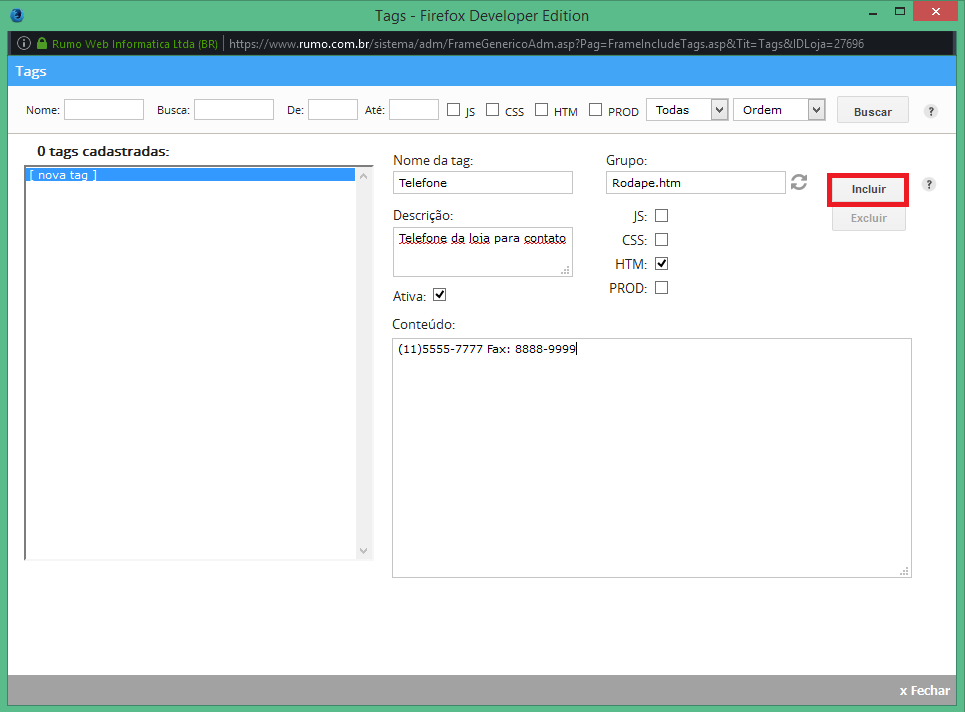Click the x Fechar link
The height and width of the screenshot is (712, 965).
(x=924, y=690)
